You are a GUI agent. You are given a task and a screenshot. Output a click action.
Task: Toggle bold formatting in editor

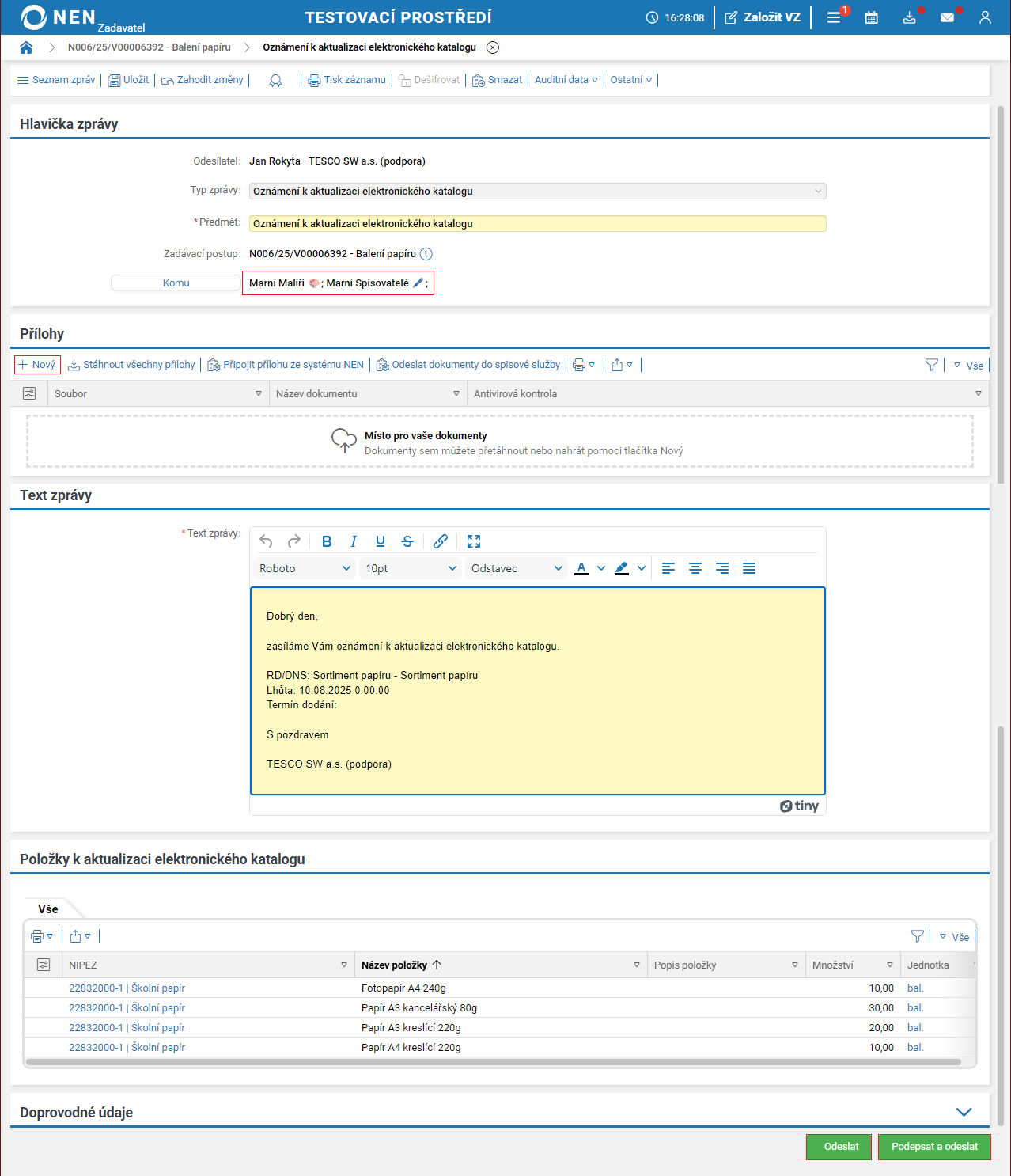pyautogui.click(x=327, y=541)
